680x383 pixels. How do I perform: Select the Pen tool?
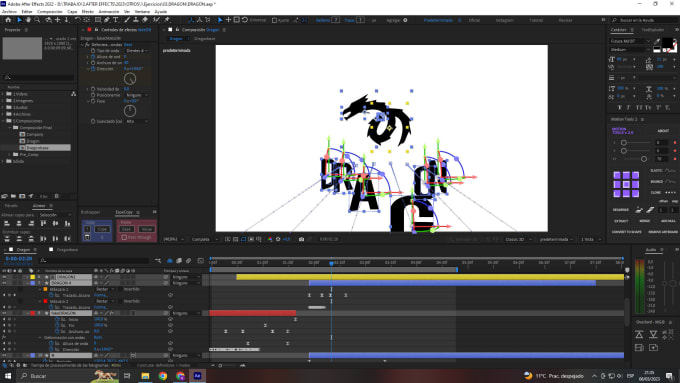tap(107, 20)
